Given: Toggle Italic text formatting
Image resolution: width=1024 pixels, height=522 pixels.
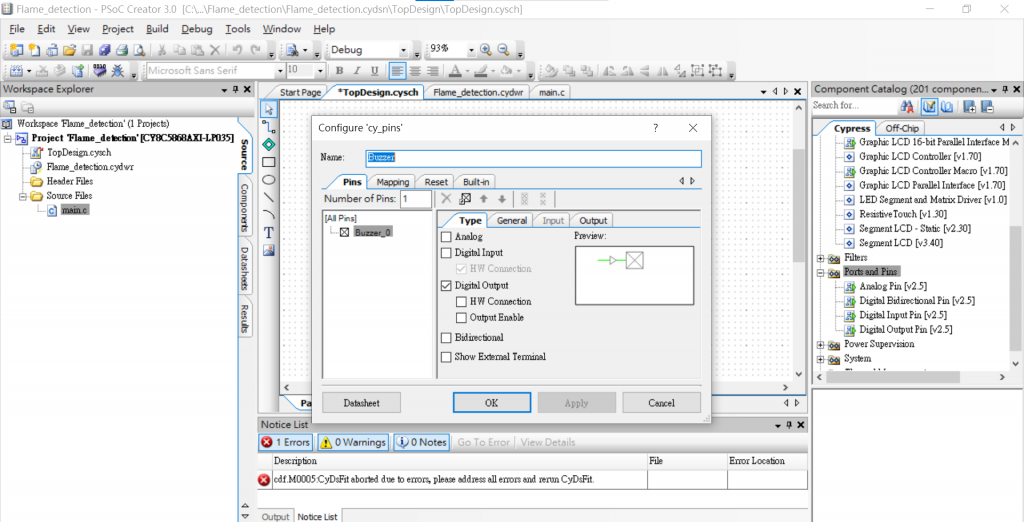Looking at the screenshot, I should 357,71.
